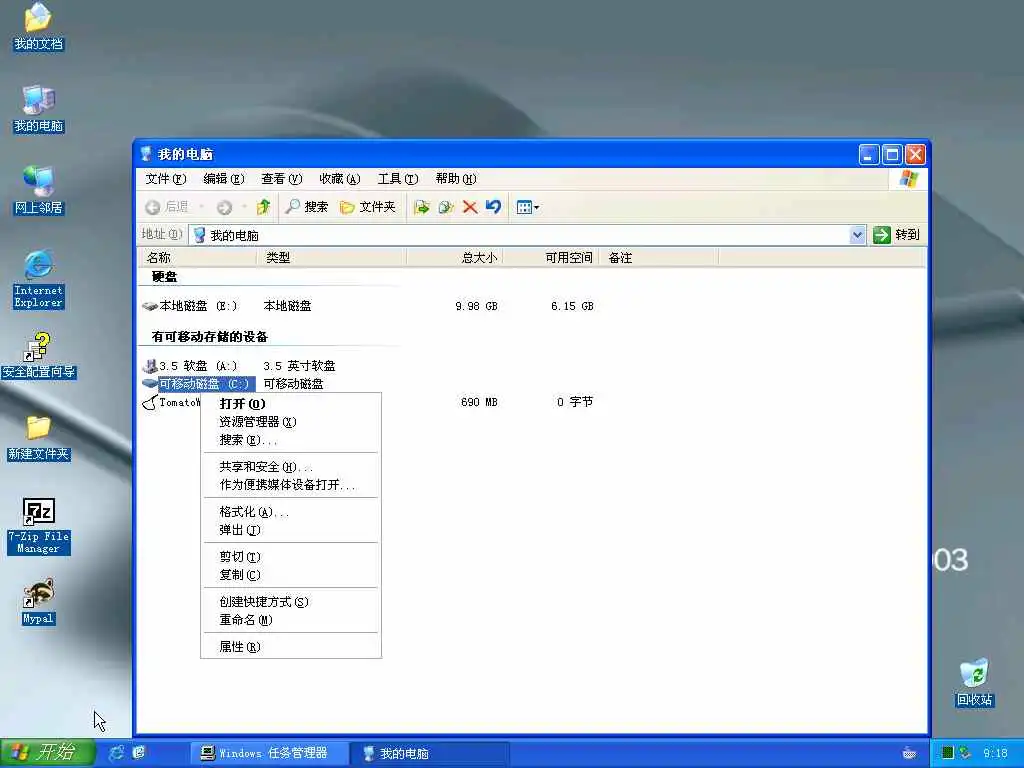Click the Move To toolbar icon
The width and height of the screenshot is (1024, 768).
(x=421, y=207)
